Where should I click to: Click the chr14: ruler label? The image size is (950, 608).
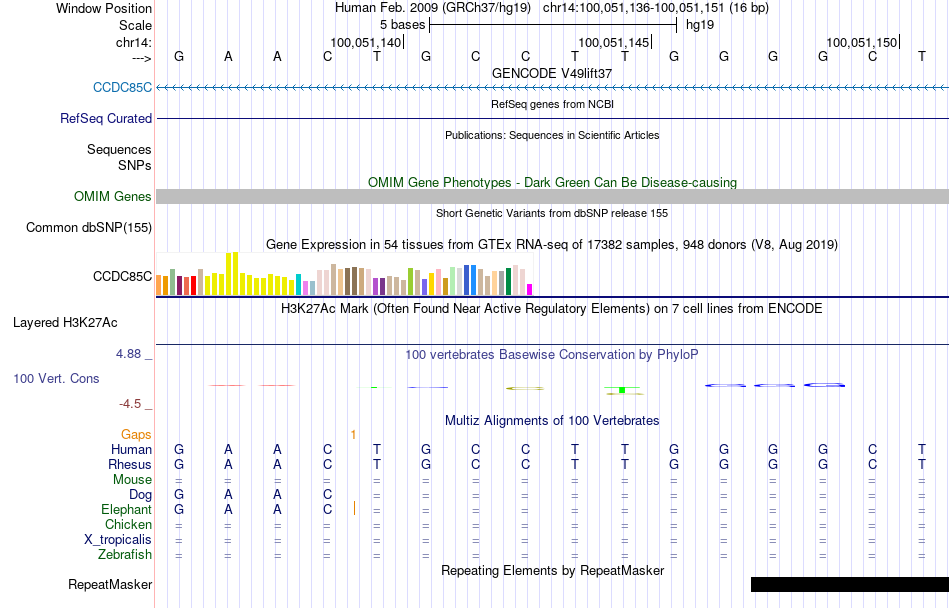click(x=134, y=42)
